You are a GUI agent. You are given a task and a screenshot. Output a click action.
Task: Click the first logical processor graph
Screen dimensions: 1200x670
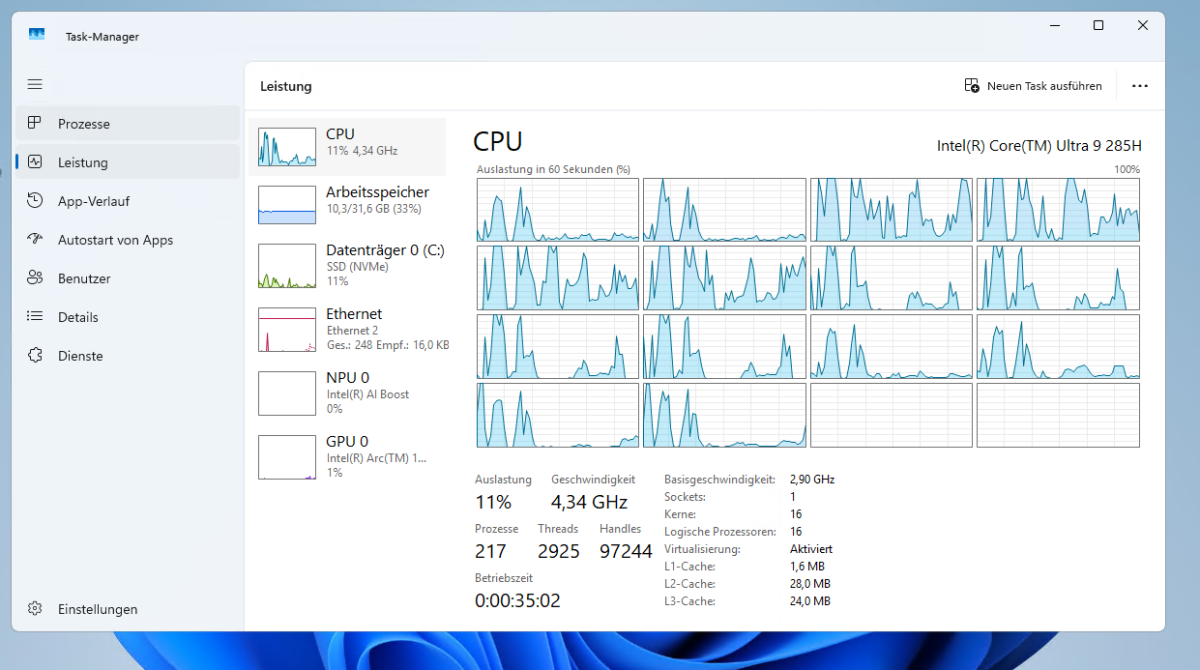(557, 210)
